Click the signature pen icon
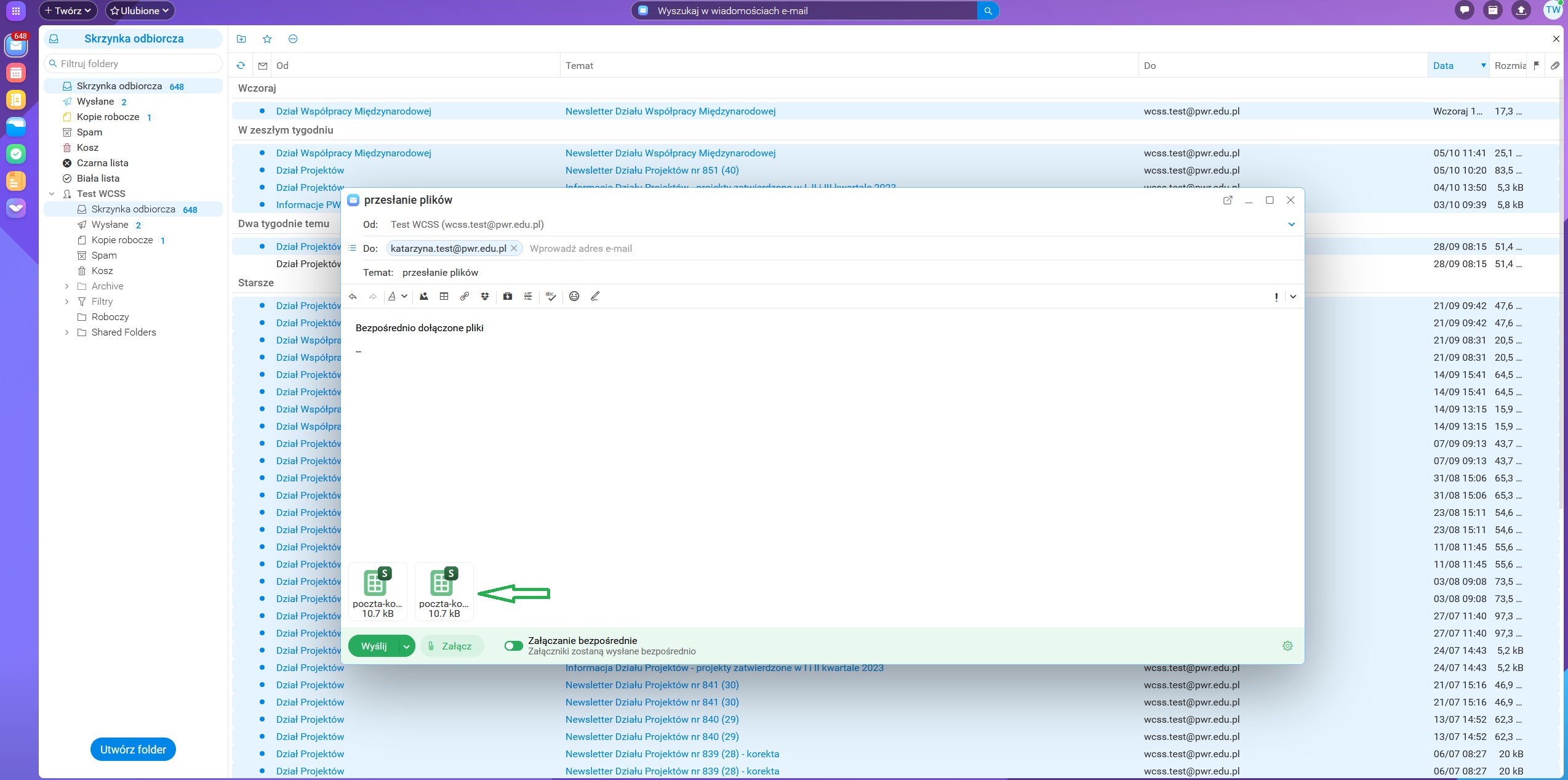This screenshot has height=780, width=1568. (595, 297)
